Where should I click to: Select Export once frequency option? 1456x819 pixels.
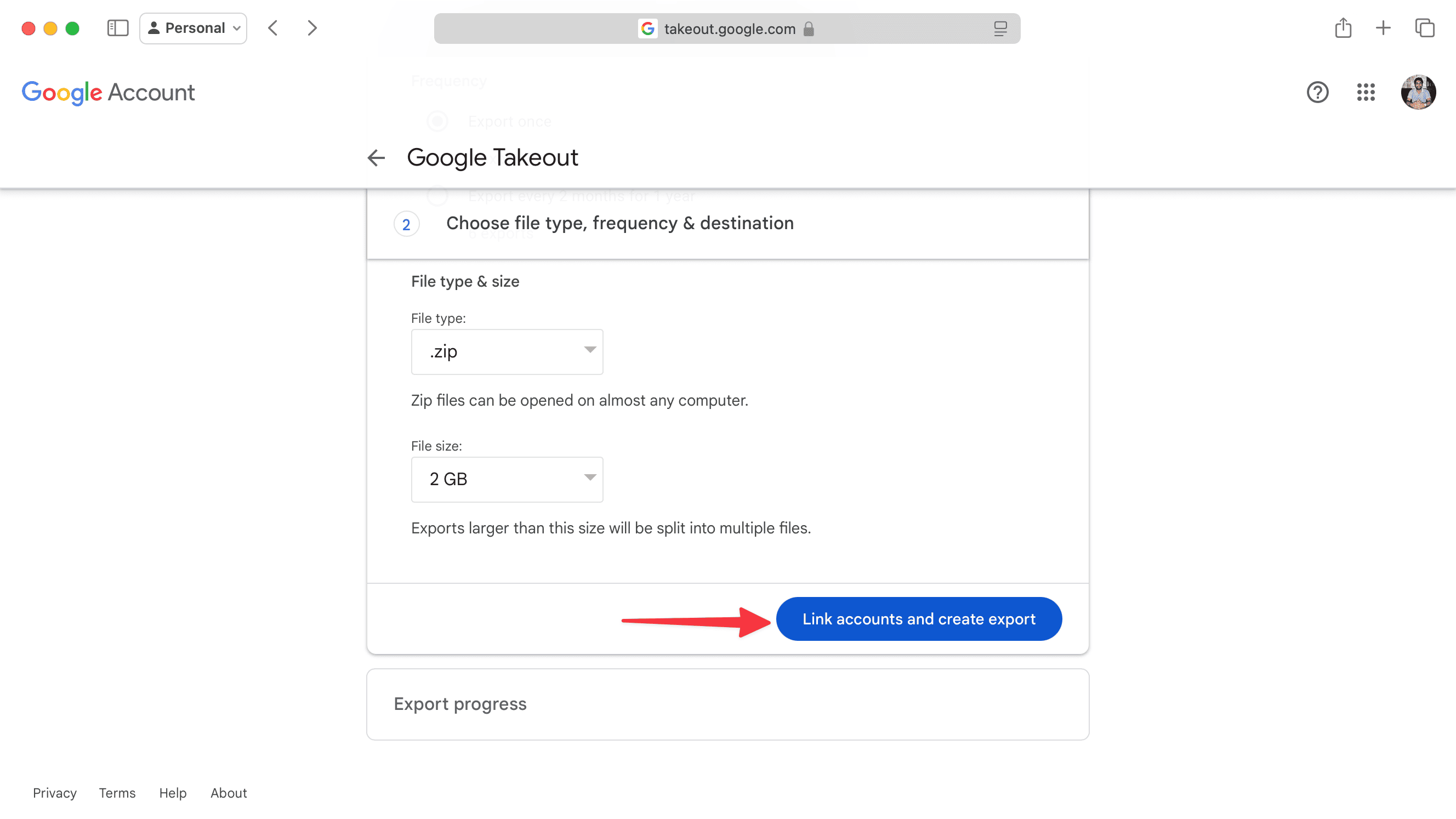click(437, 121)
